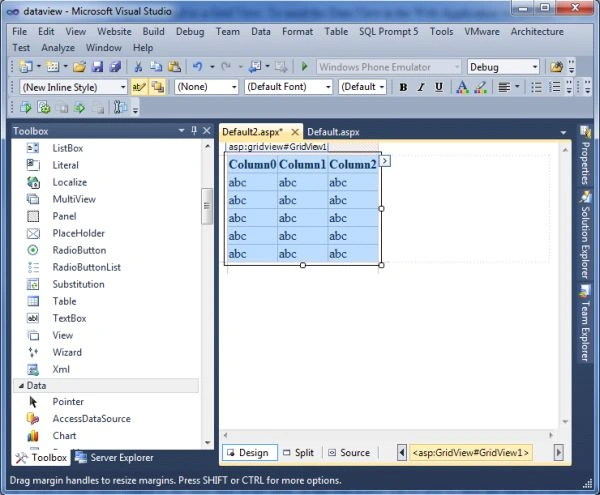Switch to the Default.aspx tab
The width and height of the screenshot is (600, 495).
coord(333,132)
